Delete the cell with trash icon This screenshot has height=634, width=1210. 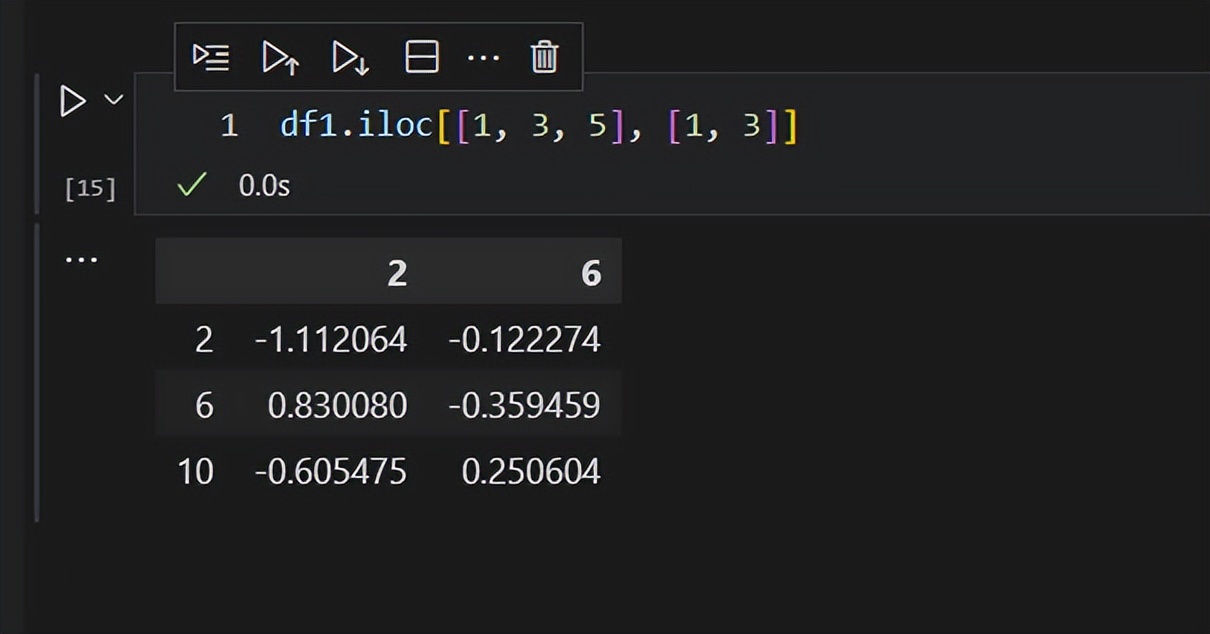point(544,57)
